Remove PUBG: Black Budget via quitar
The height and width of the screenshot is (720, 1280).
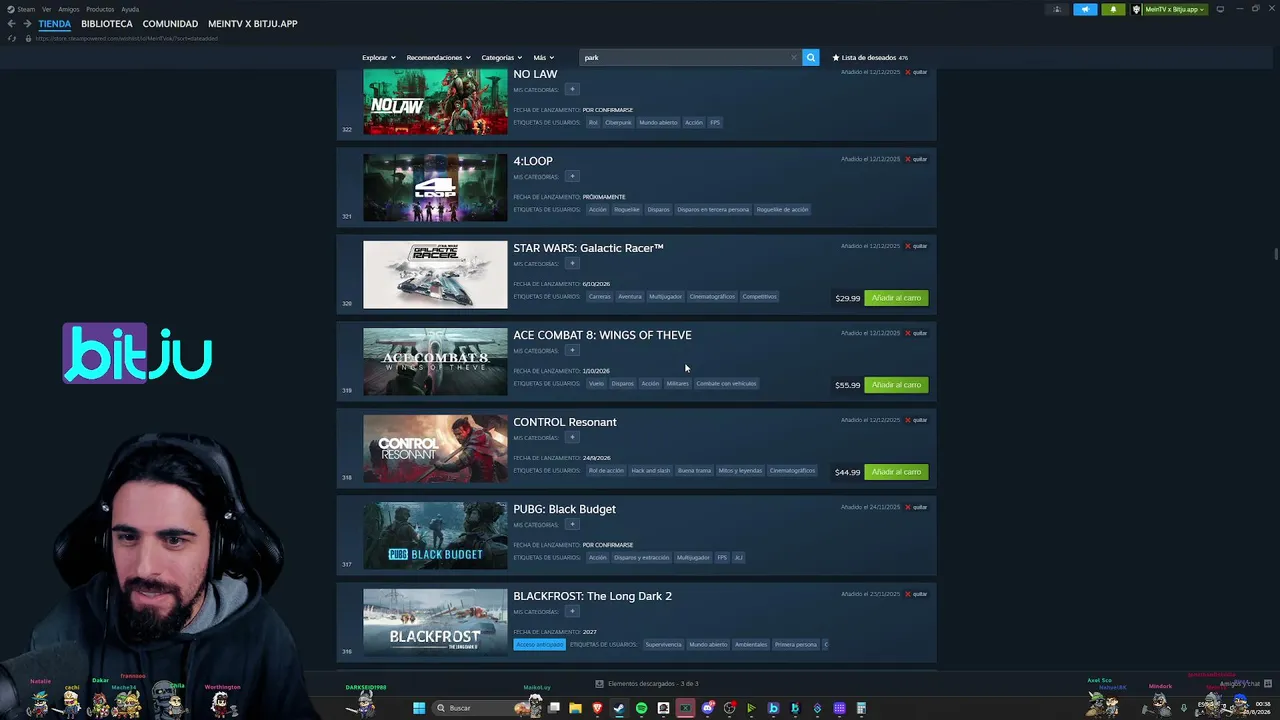pyautogui.click(x=916, y=507)
